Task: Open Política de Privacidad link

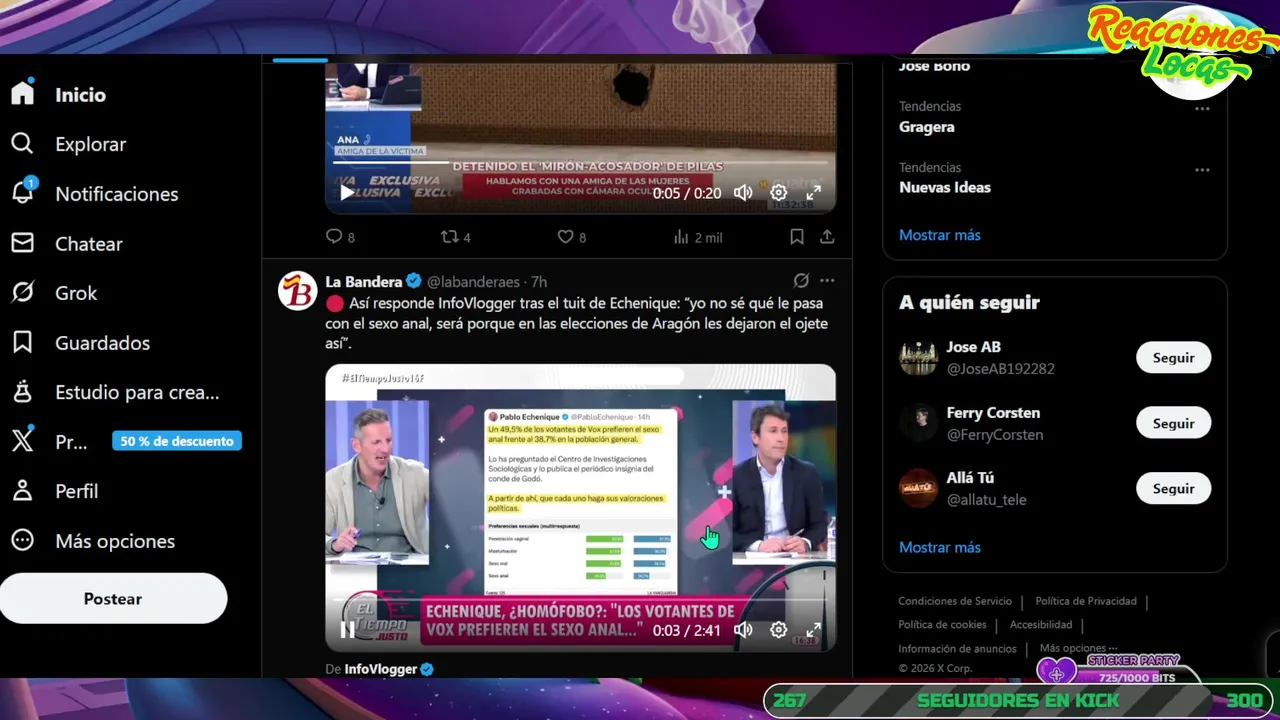Action: coord(1086,601)
